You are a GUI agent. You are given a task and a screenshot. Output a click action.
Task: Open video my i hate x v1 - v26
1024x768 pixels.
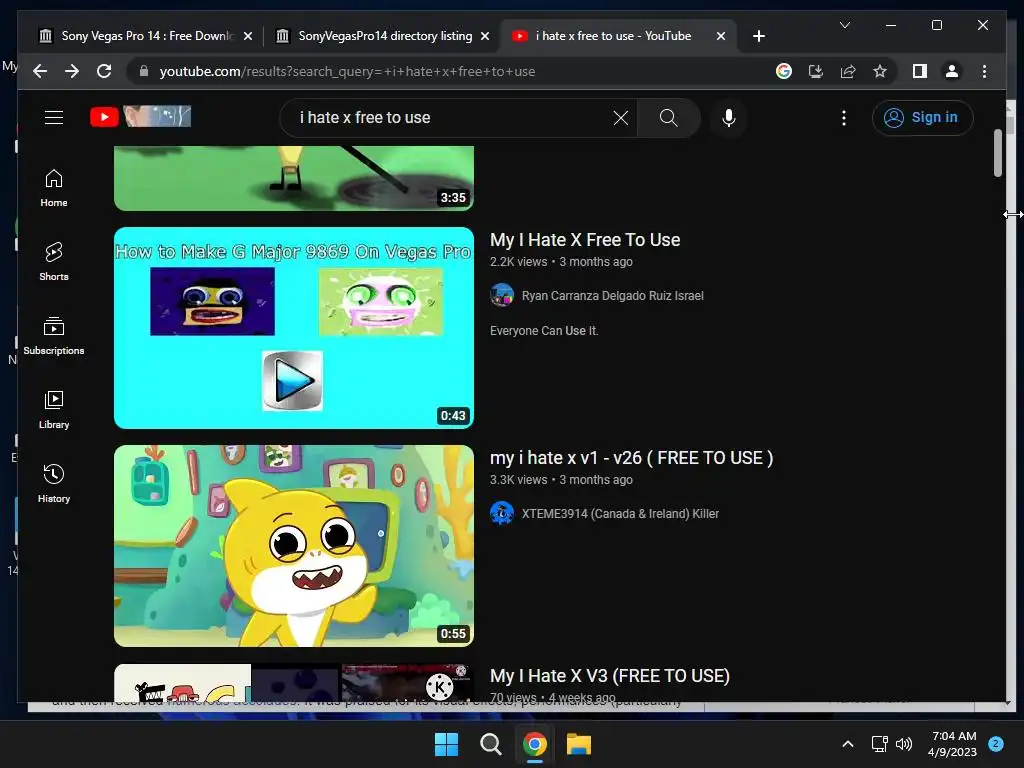pos(632,458)
